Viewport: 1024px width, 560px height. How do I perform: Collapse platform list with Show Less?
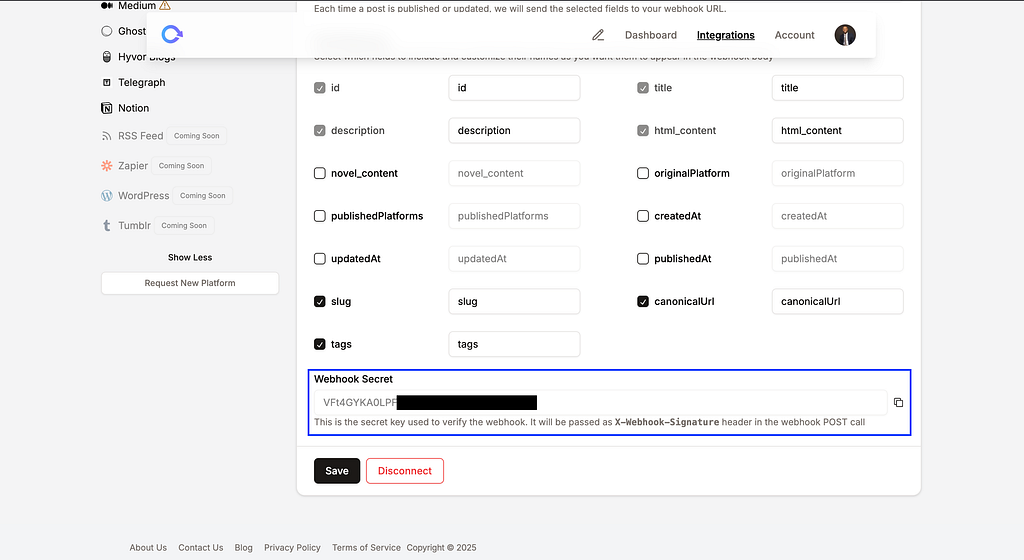tap(190, 257)
